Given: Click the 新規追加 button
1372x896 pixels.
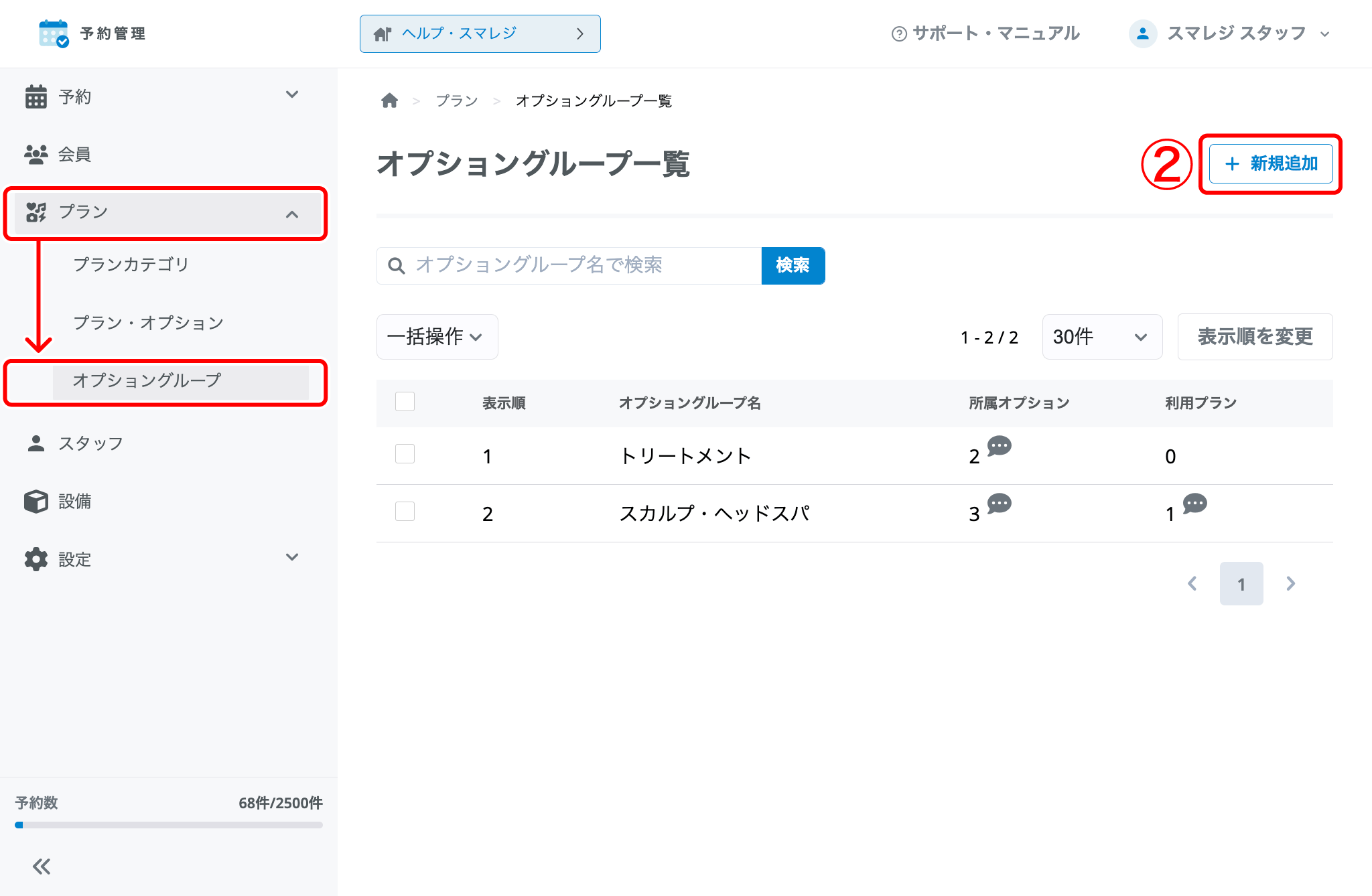Looking at the screenshot, I should pyautogui.click(x=1271, y=163).
